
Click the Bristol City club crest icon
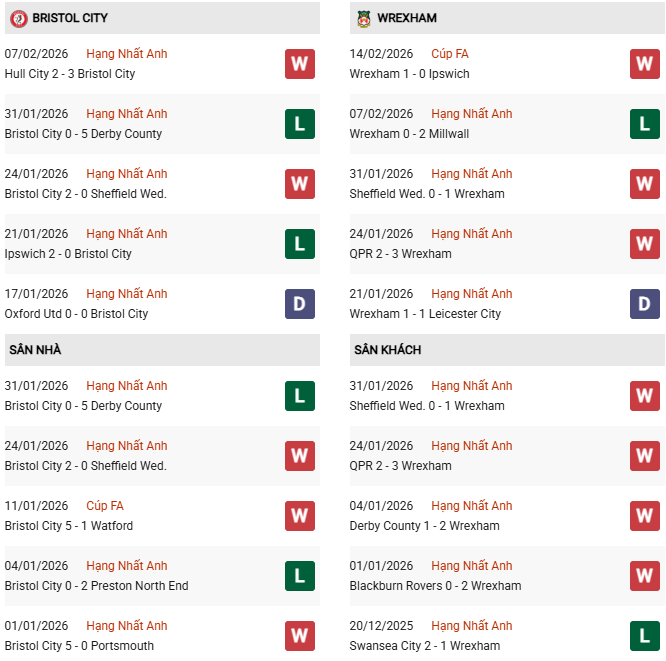[18, 18]
